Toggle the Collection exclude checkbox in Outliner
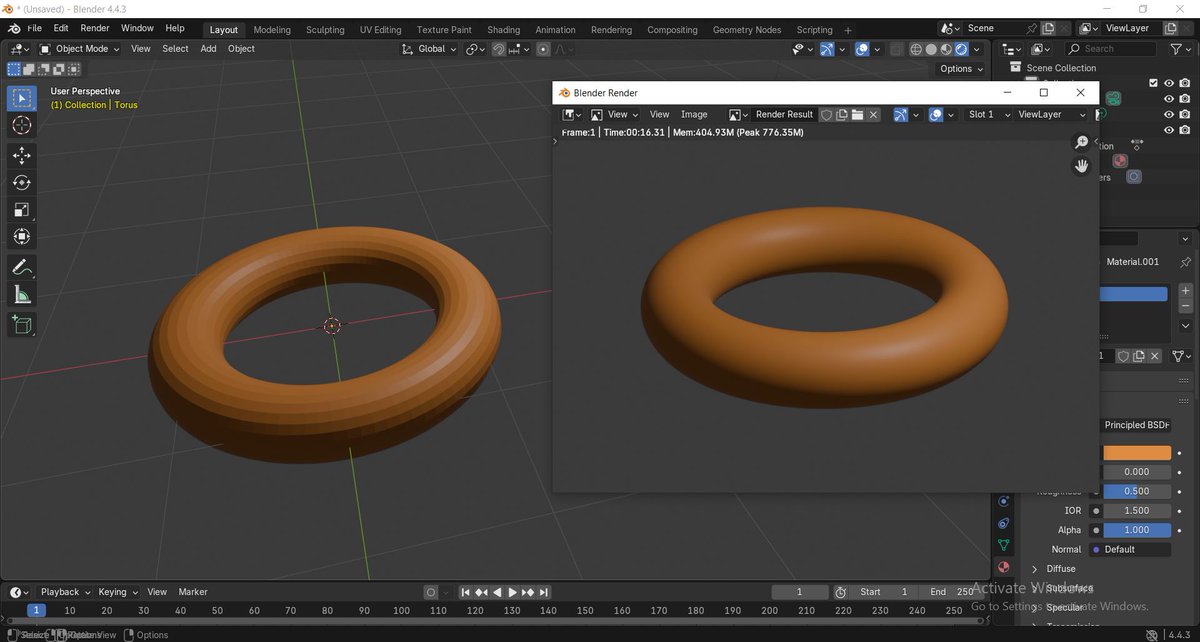The width and height of the screenshot is (1200, 642). (1153, 83)
